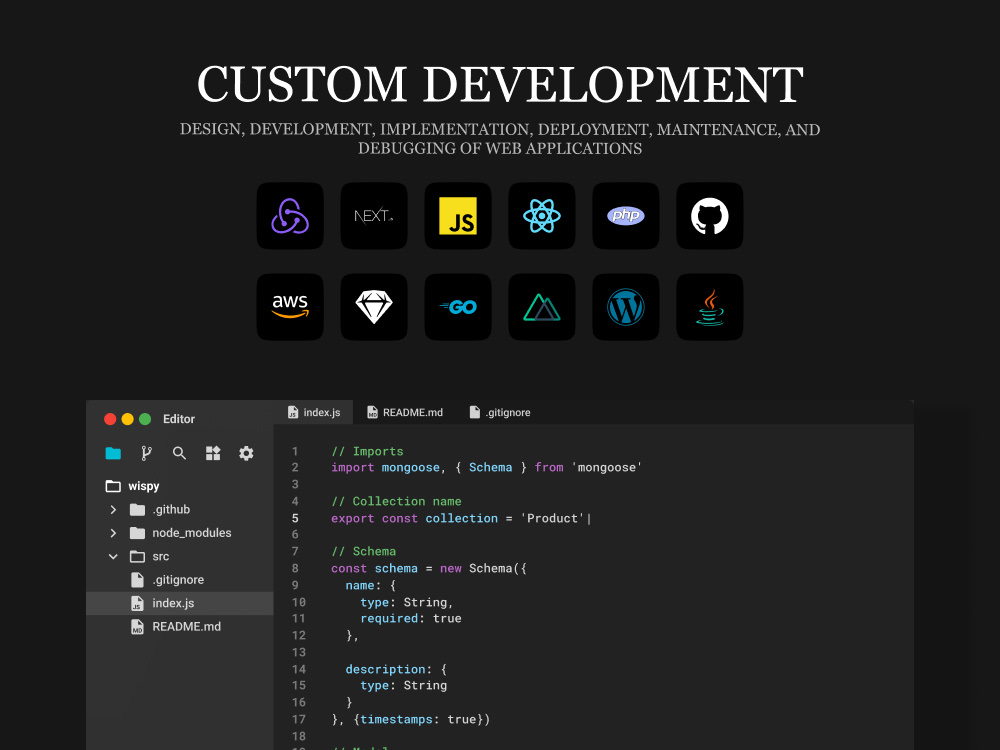Click the yellow minimize dot in the Editor window
Screen dimensions: 1000x750
click(x=128, y=419)
